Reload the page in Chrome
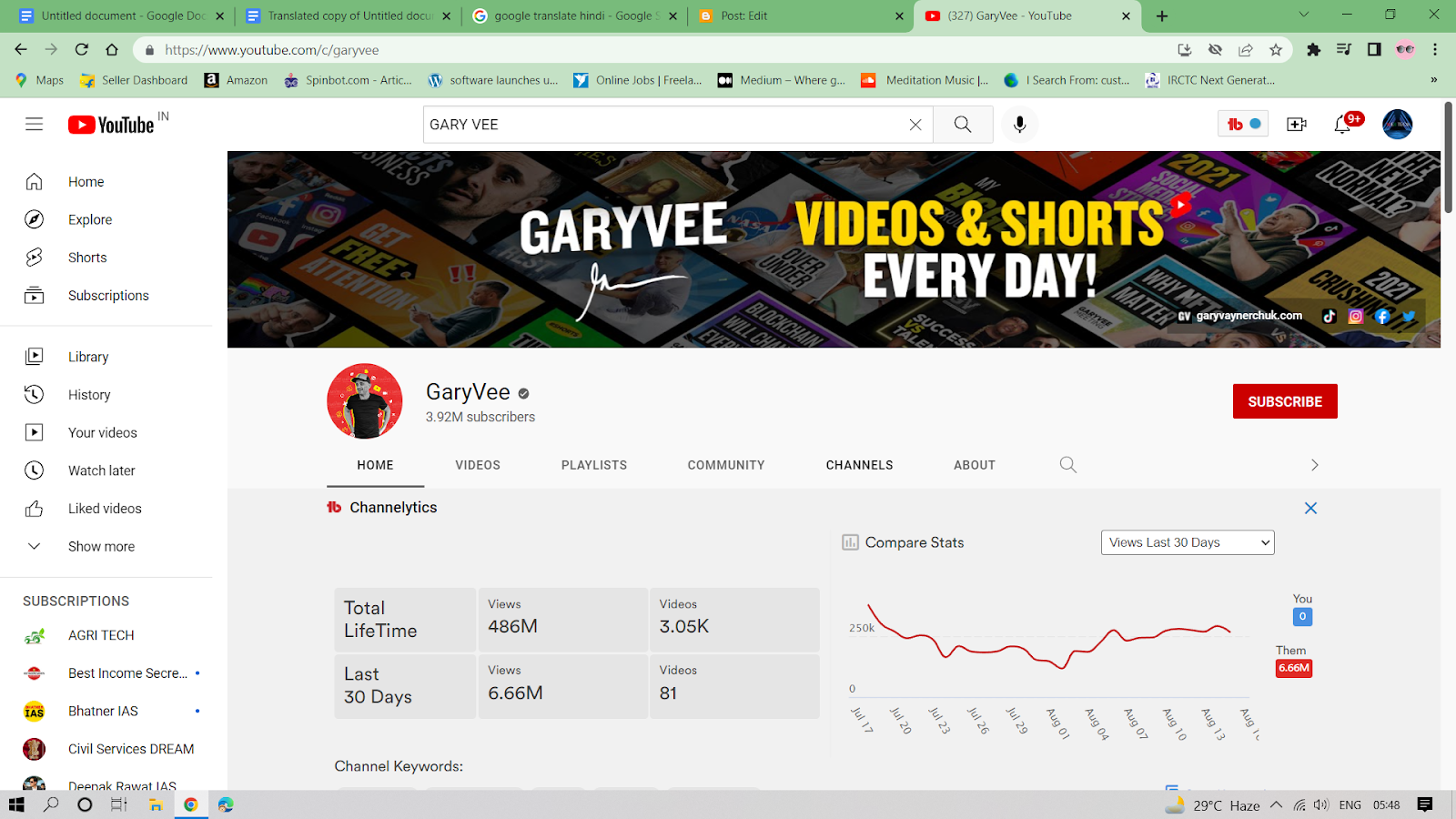 tap(82, 50)
